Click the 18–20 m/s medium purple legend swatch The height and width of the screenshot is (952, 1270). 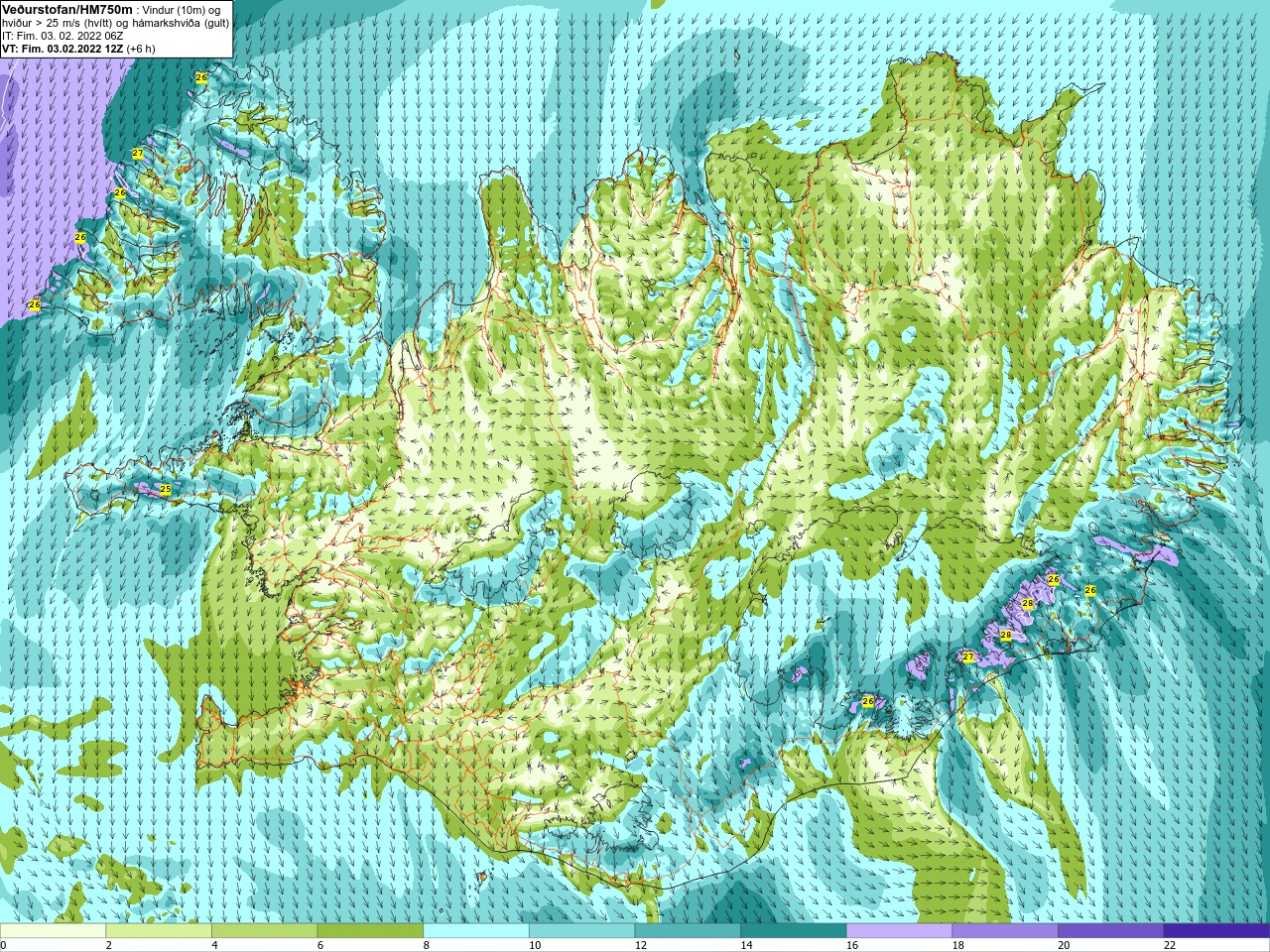pyautogui.click(x=1005, y=930)
